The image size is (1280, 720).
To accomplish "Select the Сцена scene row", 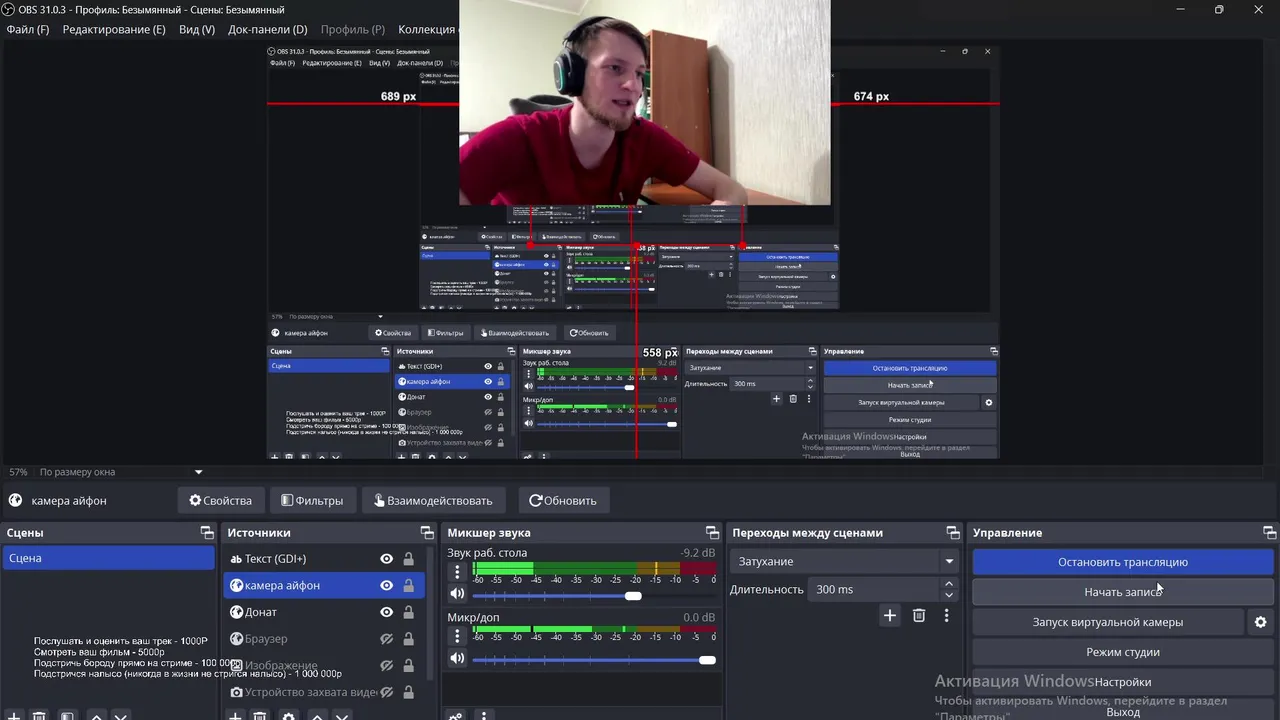I will point(108,558).
